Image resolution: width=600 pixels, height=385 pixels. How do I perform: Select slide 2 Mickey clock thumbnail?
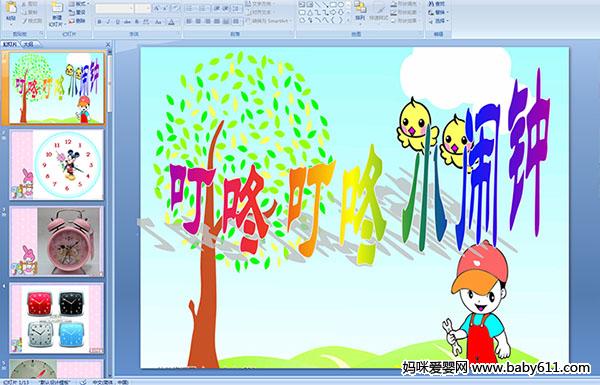57,165
